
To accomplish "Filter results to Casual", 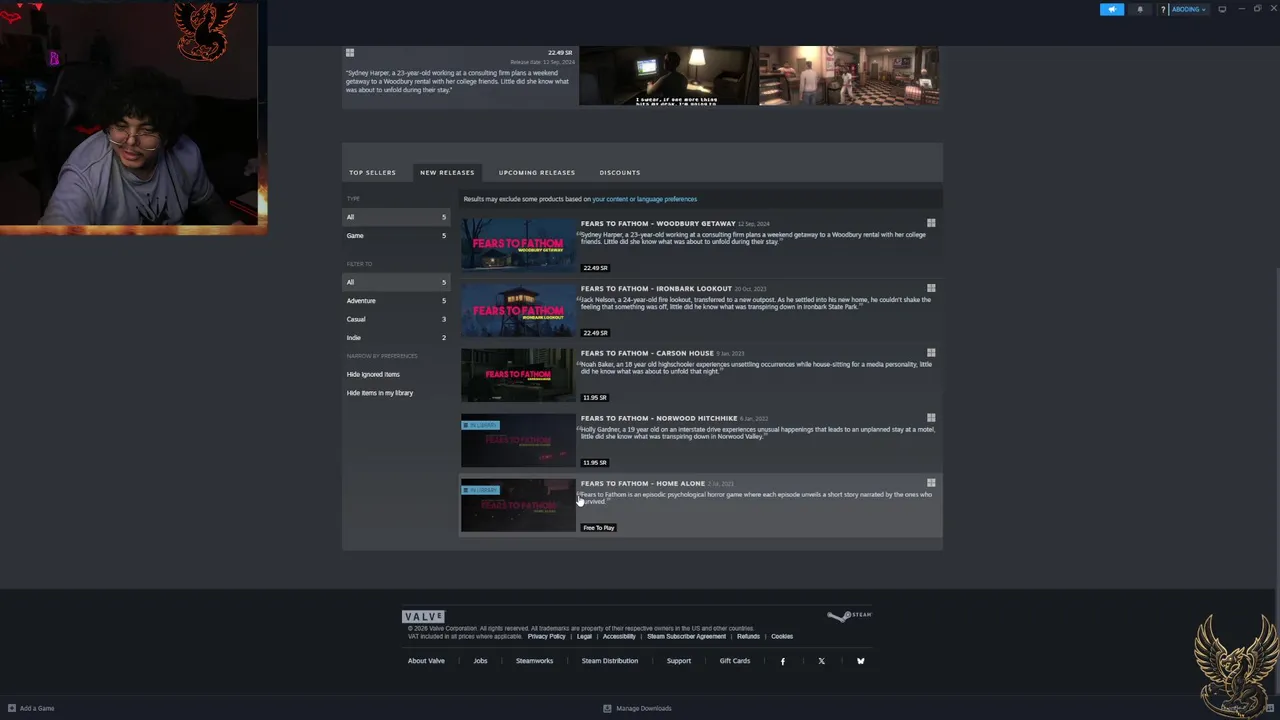I will [x=396, y=319].
